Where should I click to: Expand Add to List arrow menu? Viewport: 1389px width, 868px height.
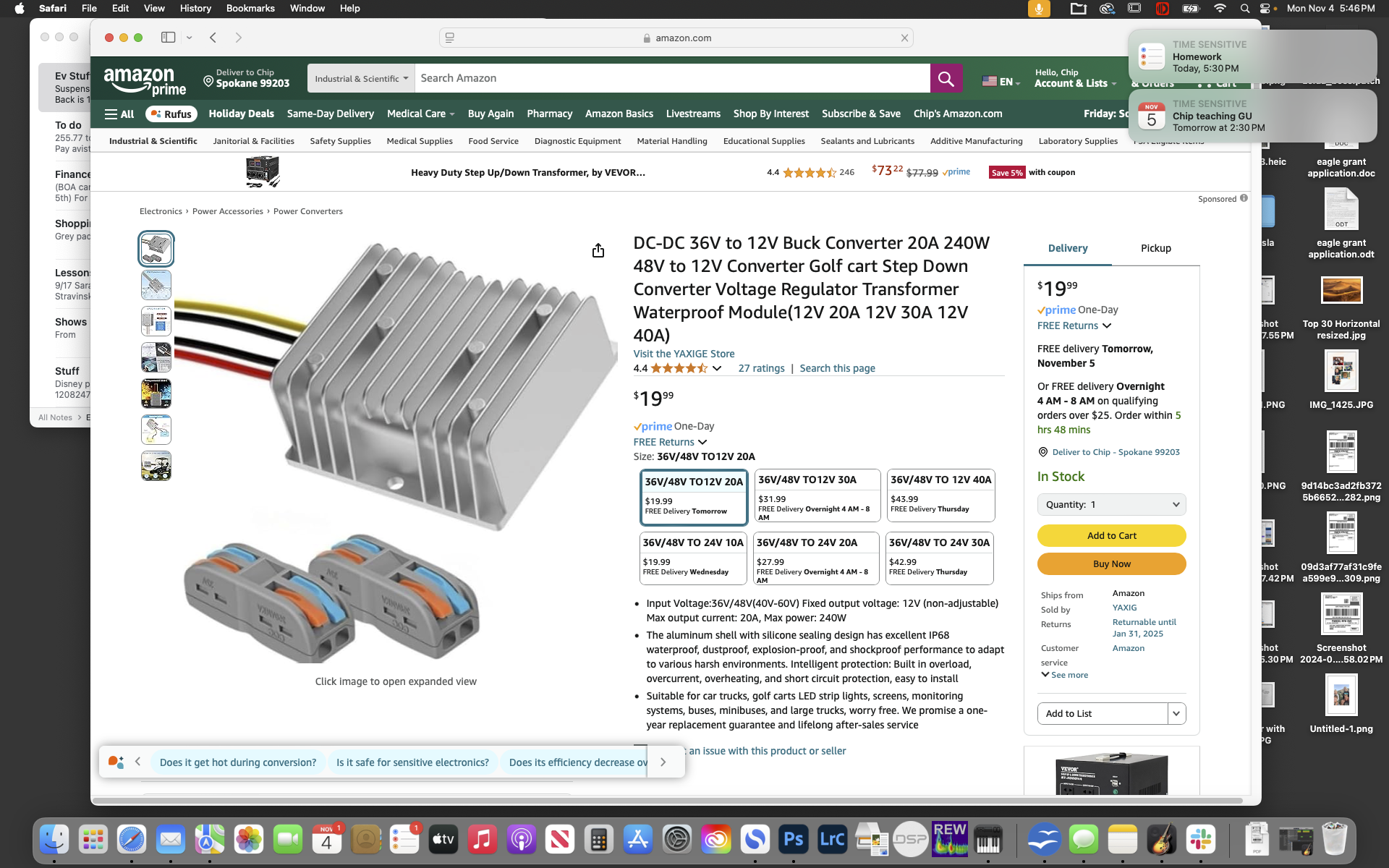pyautogui.click(x=1176, y=713)
